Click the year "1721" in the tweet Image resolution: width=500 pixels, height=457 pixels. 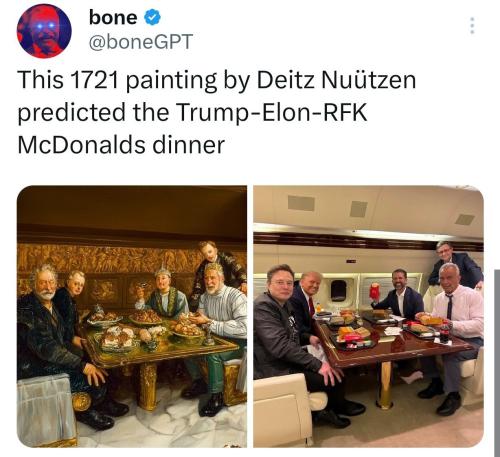[x=95, y=80]
